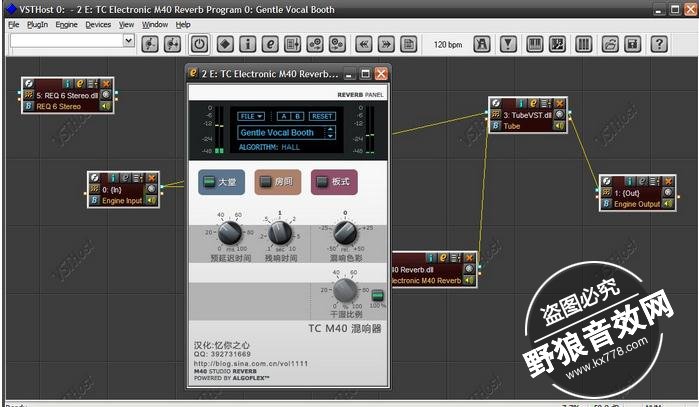This screenshot has width=699, height=407.
Task: Click the diamond-shaped toolbar button
Action: (x=225, y=44)
